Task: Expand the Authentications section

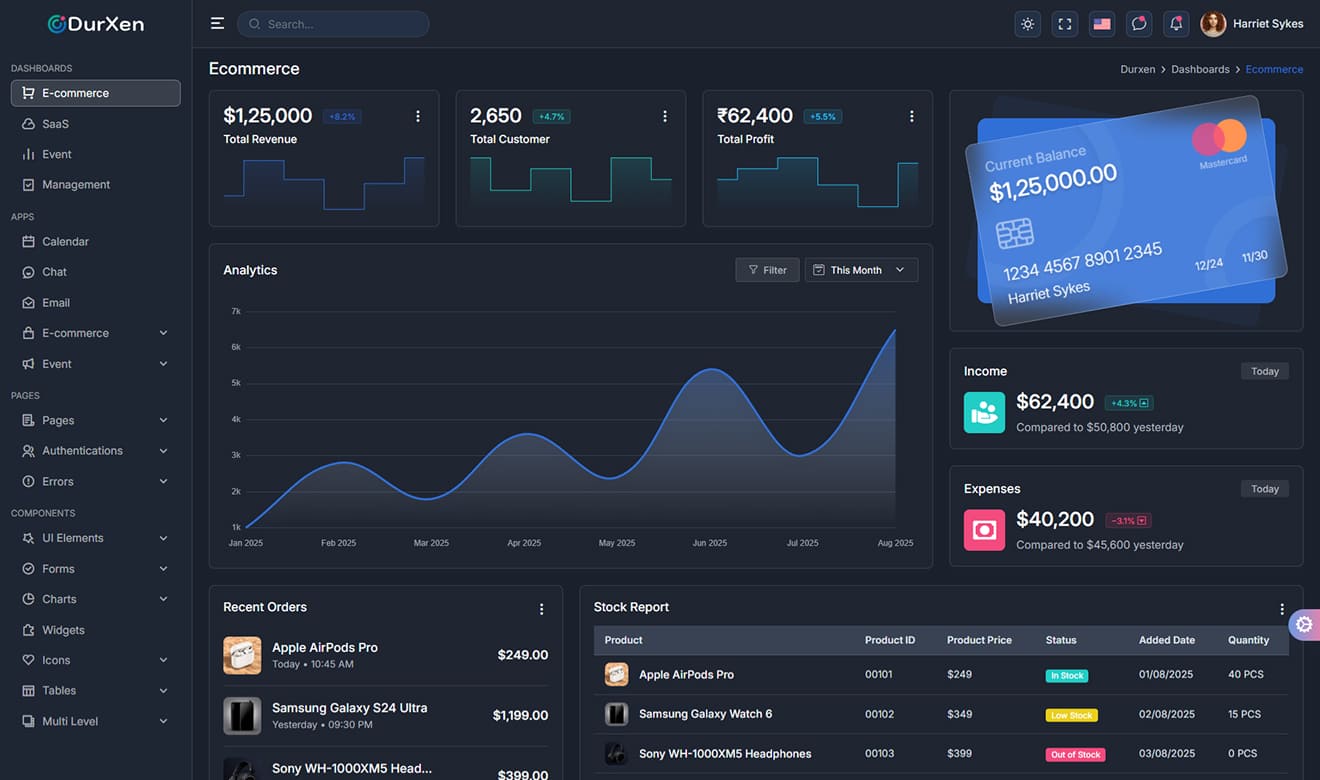Action: [x=82, y=450]
